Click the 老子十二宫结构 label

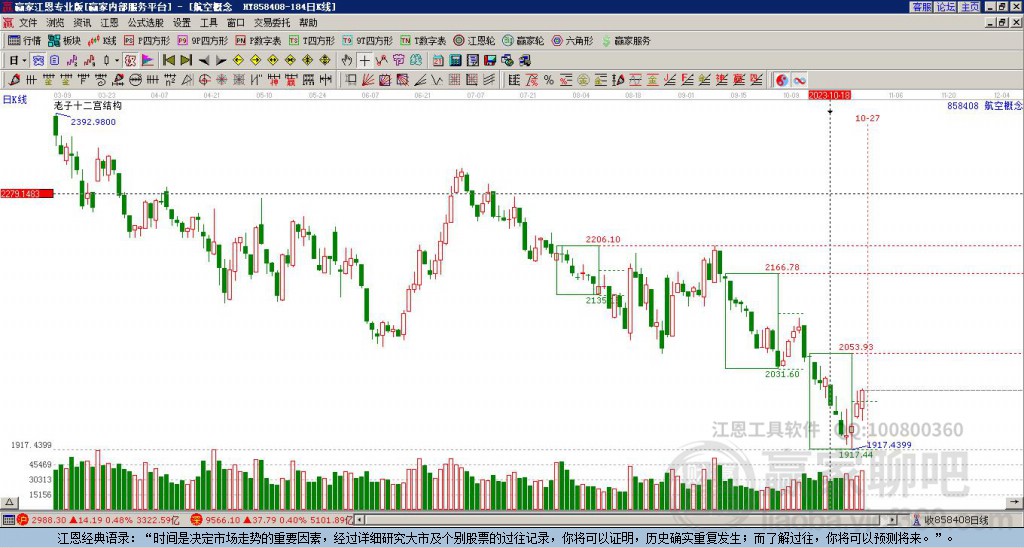coord(88,105)
